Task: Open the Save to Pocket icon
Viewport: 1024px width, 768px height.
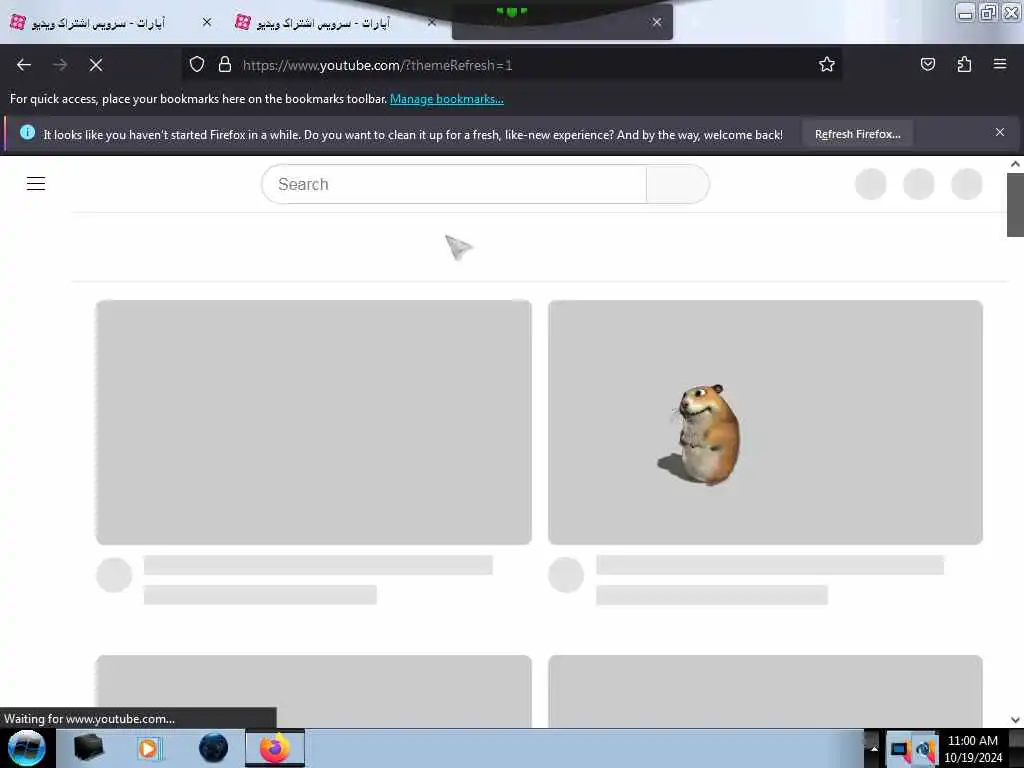Action: coord(927,65)
